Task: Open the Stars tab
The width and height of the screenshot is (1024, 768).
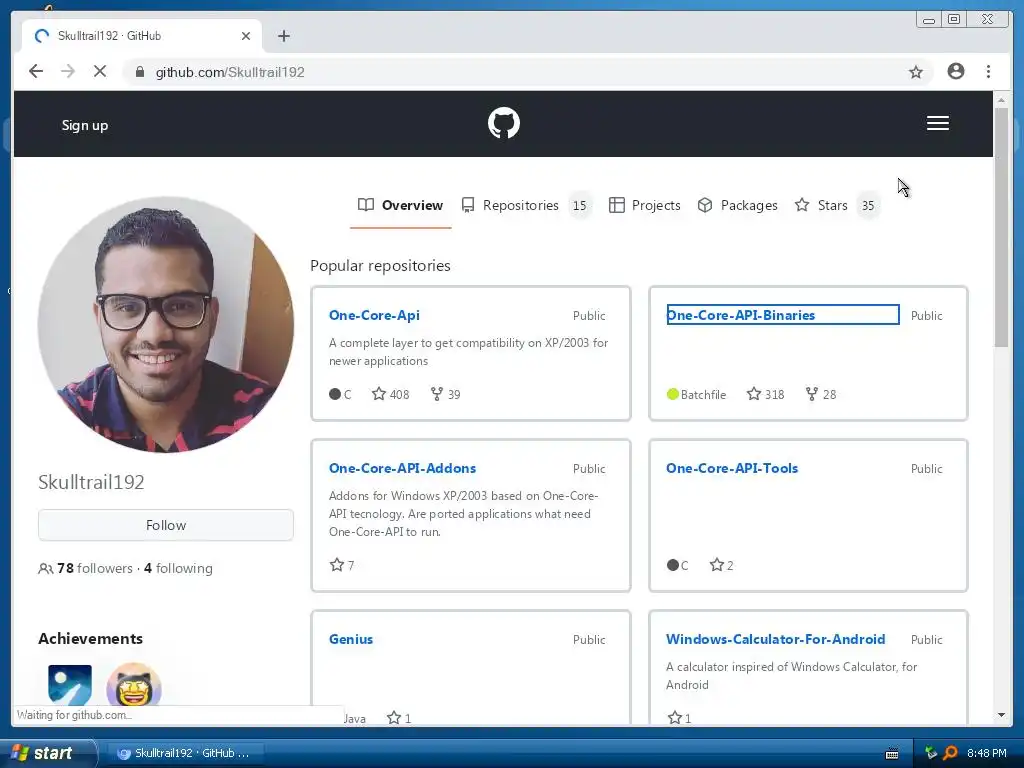Action: point(837,206)
